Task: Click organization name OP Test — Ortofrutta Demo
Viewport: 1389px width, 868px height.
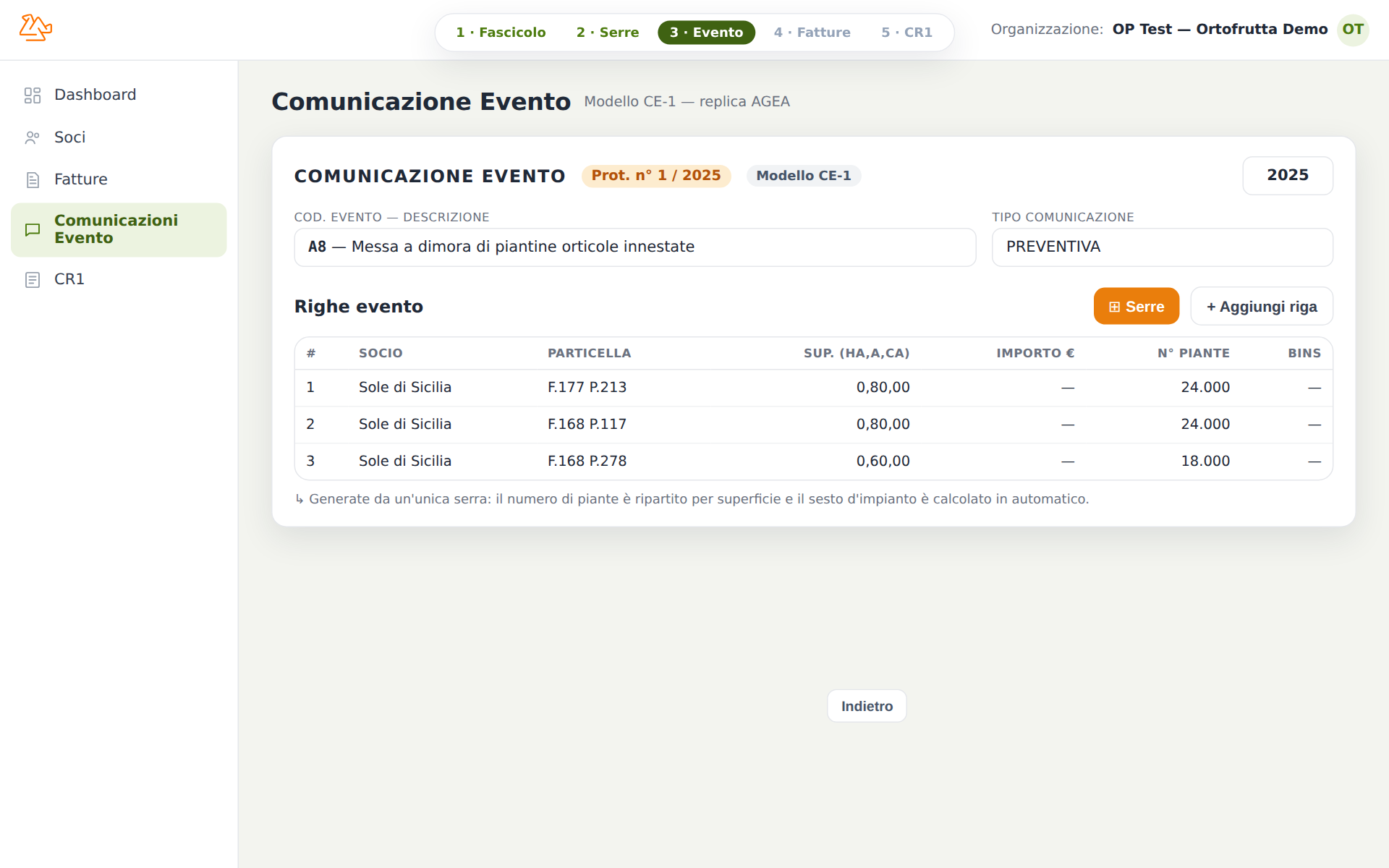Action: point(1220,30)
